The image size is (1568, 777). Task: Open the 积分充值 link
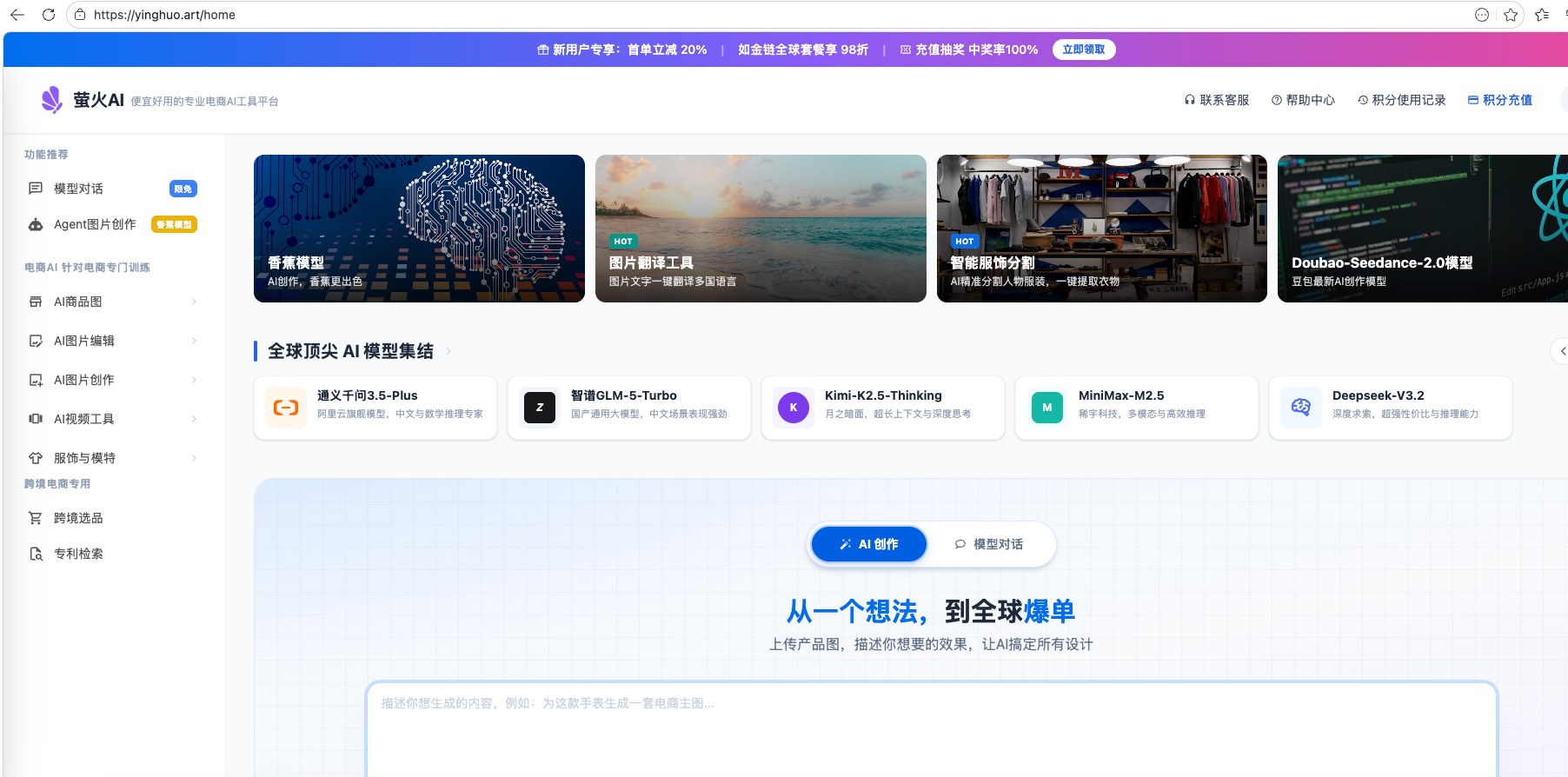(x=1500, y=100)
